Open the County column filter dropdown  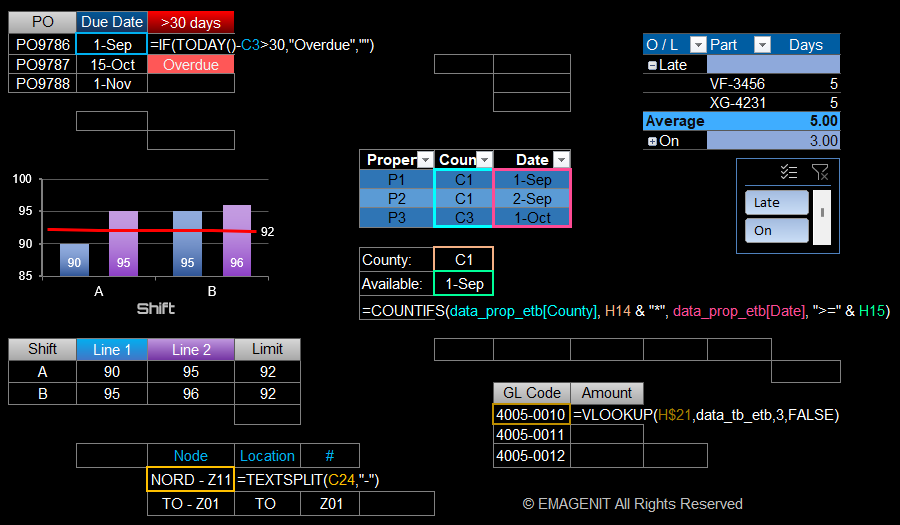point(484,160)
